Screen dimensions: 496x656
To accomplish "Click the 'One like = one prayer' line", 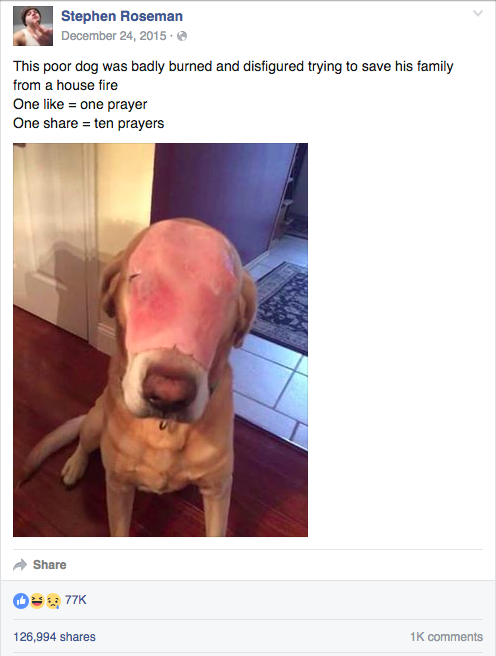I will coord(80,105).
